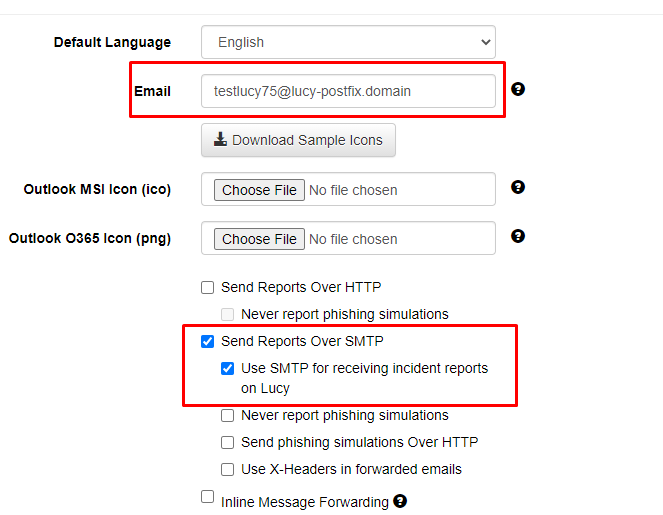
Task: Click the Download Sample Icons button
Action: tap(298, 140)
